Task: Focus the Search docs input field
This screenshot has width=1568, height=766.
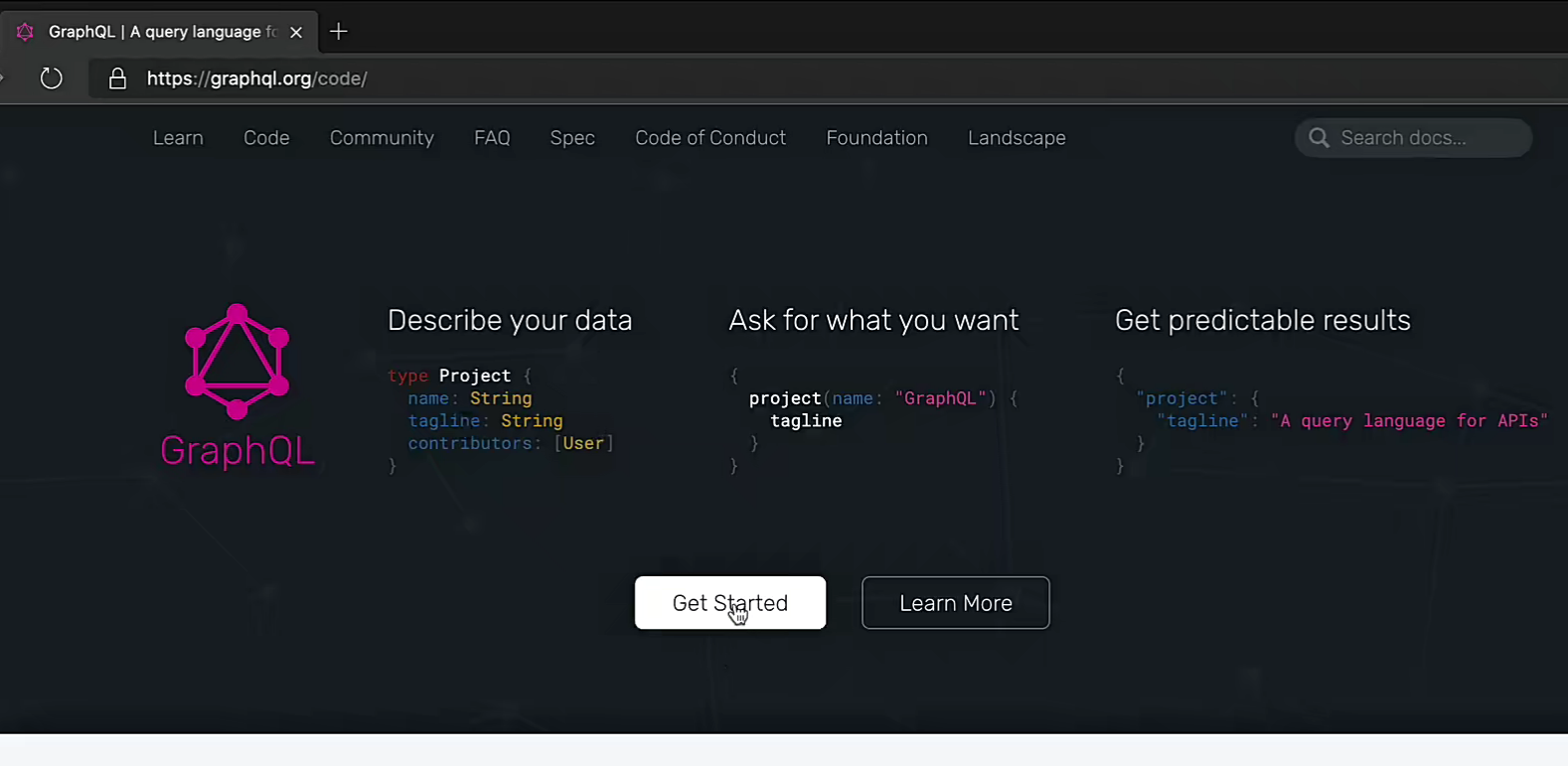Action: (x=1421, y=138)
